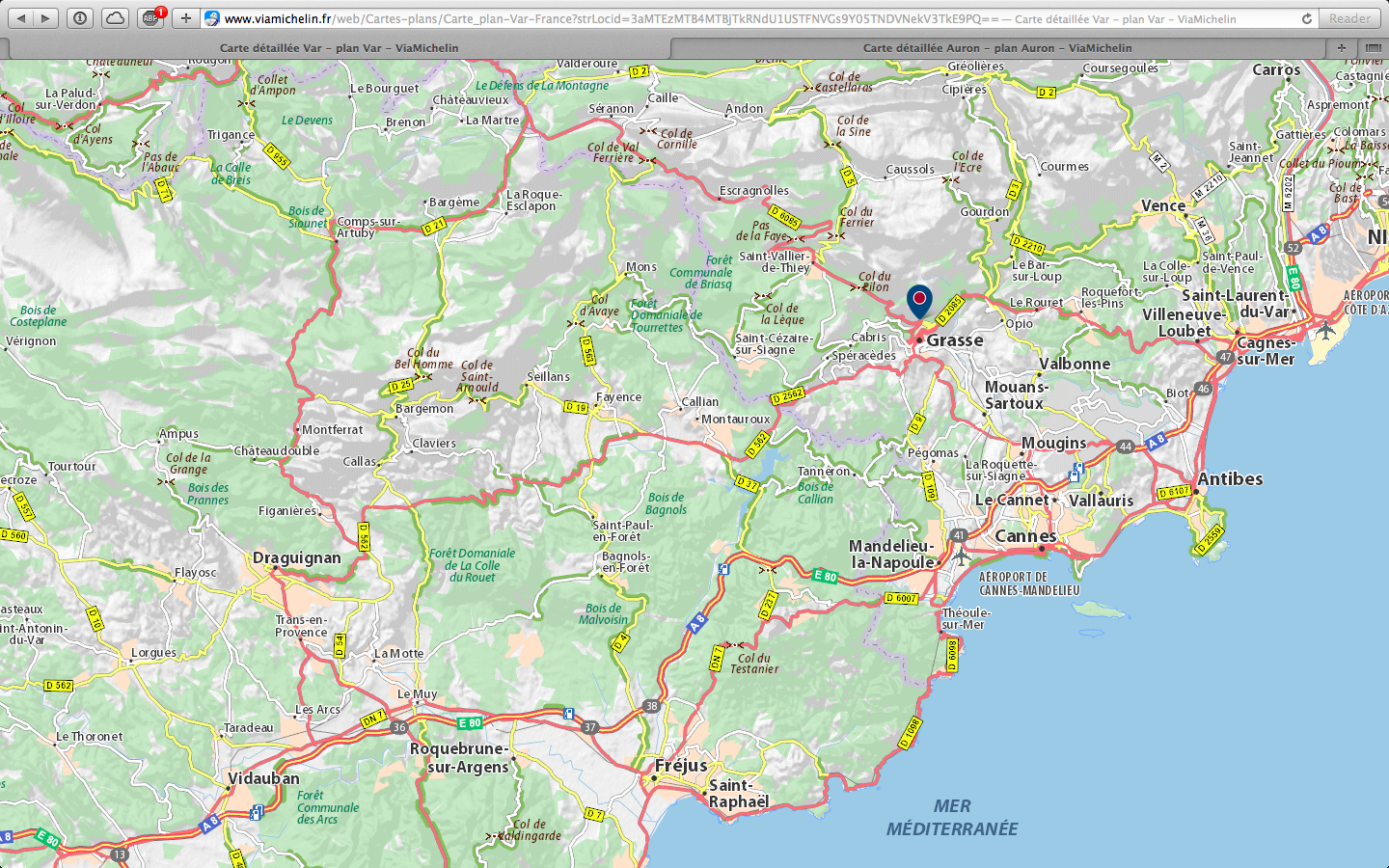Open Safari Reader view
Viewport: 1389px width, 868px height.
1349,18
